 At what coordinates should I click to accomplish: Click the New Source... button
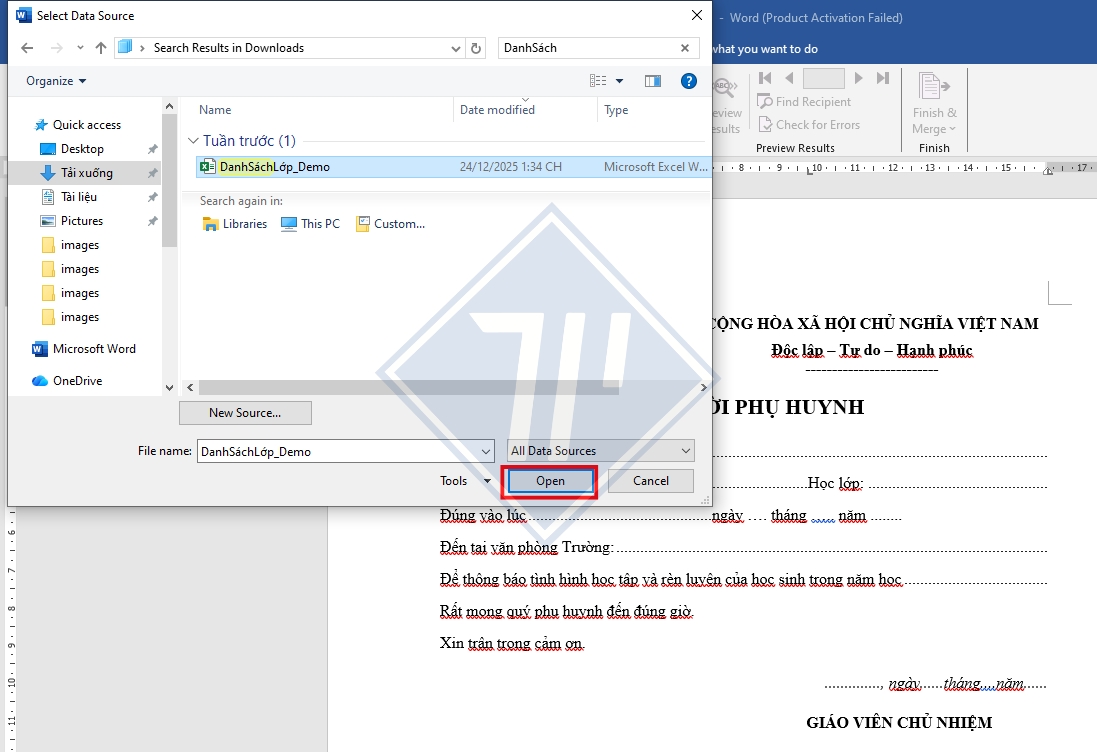tap(245, 412)
